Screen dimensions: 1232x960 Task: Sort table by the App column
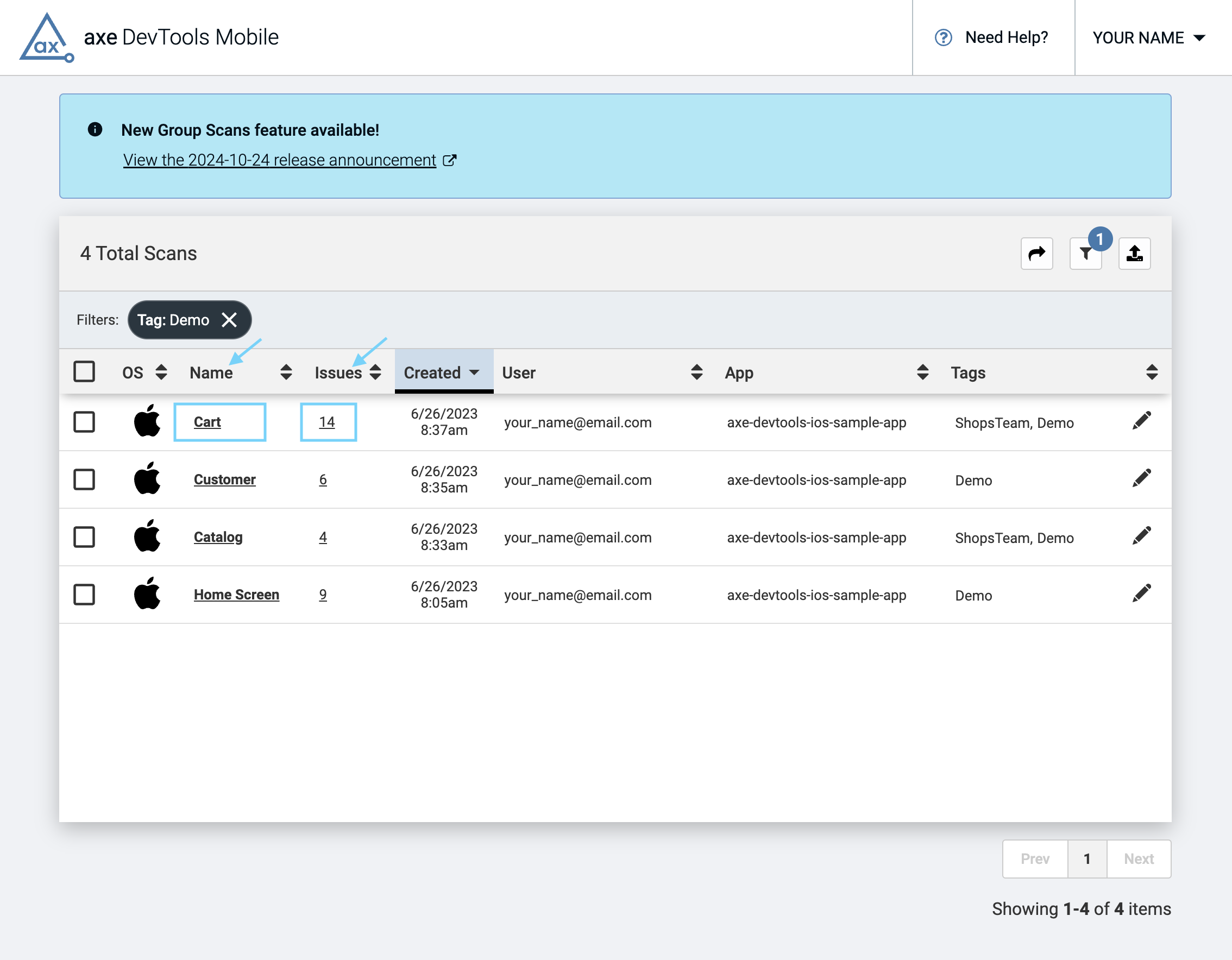point(922,372)
